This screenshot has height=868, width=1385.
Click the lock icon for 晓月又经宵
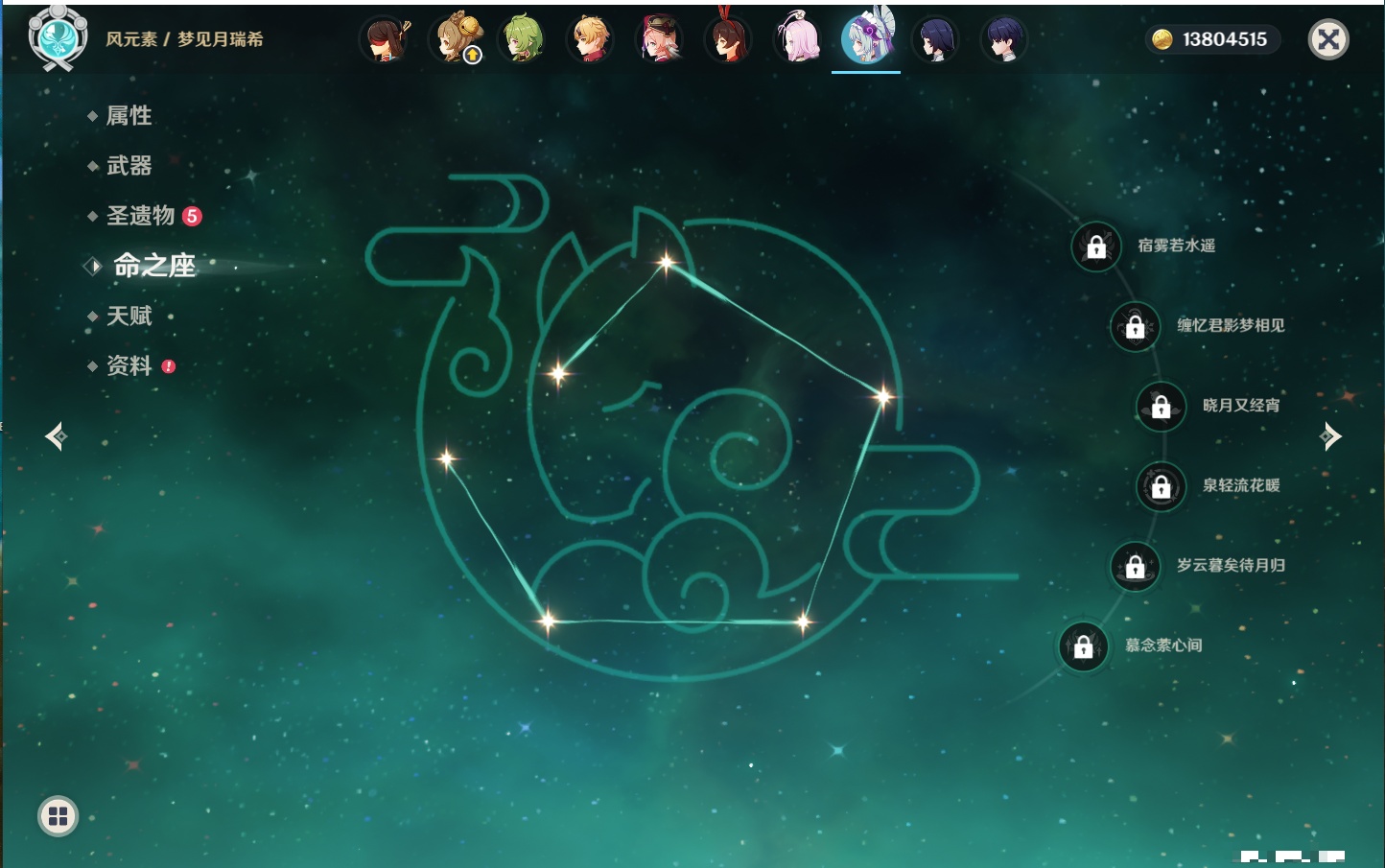tap(1161, 407)
